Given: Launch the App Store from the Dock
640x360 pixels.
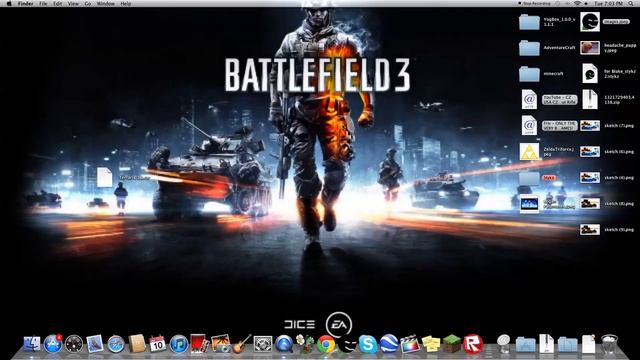Looking at the screenshot, I should click(53, 344).
